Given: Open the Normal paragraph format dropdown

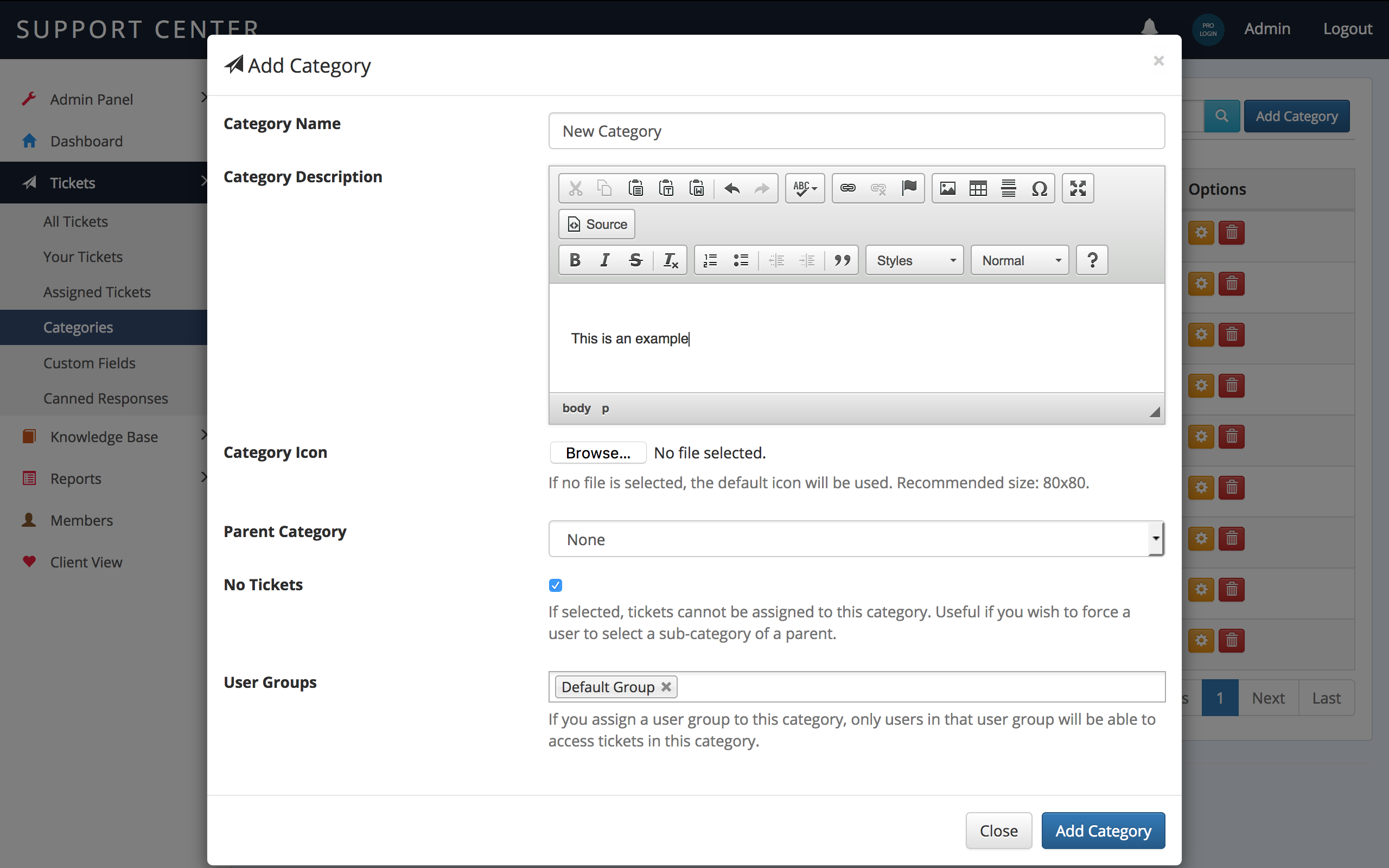Looking at the screenshot, I should (x=1020, y=260).
